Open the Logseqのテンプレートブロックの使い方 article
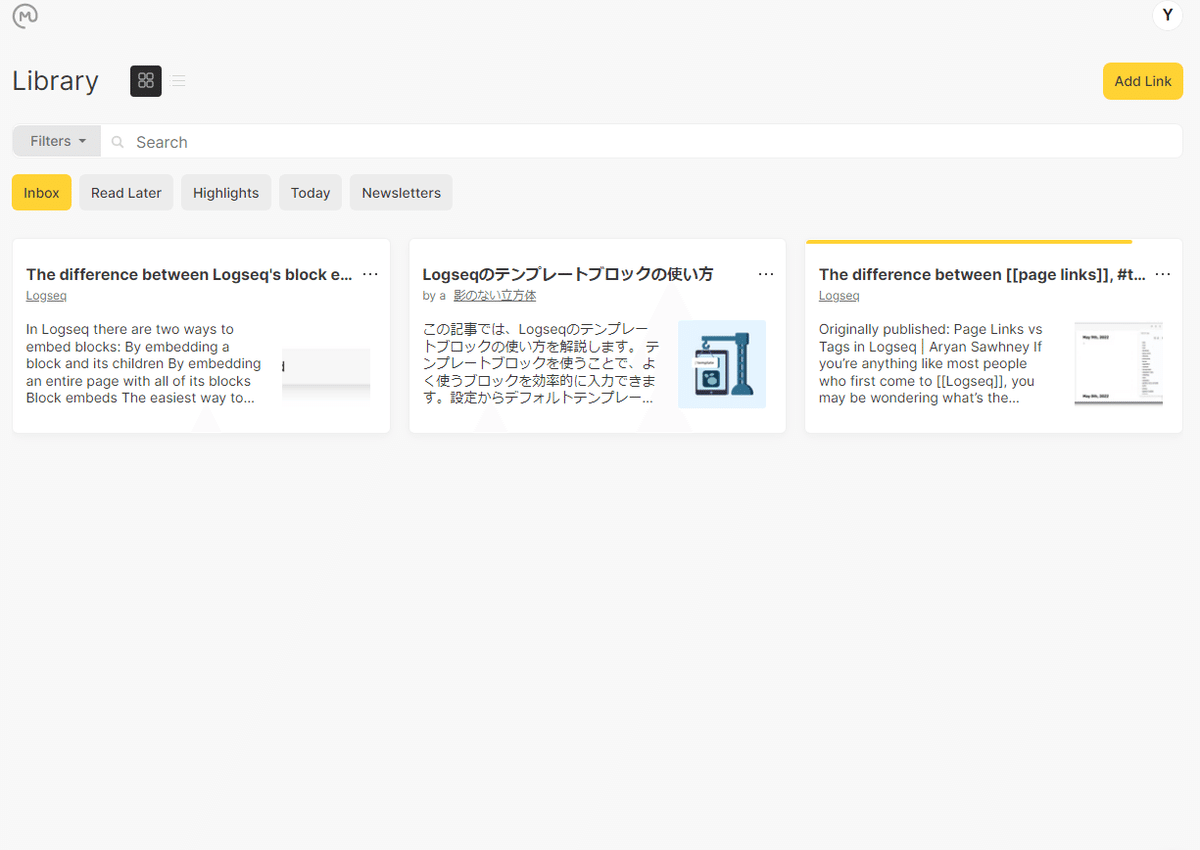This screenshot has height=850, width=1200. tap(568, 274)
